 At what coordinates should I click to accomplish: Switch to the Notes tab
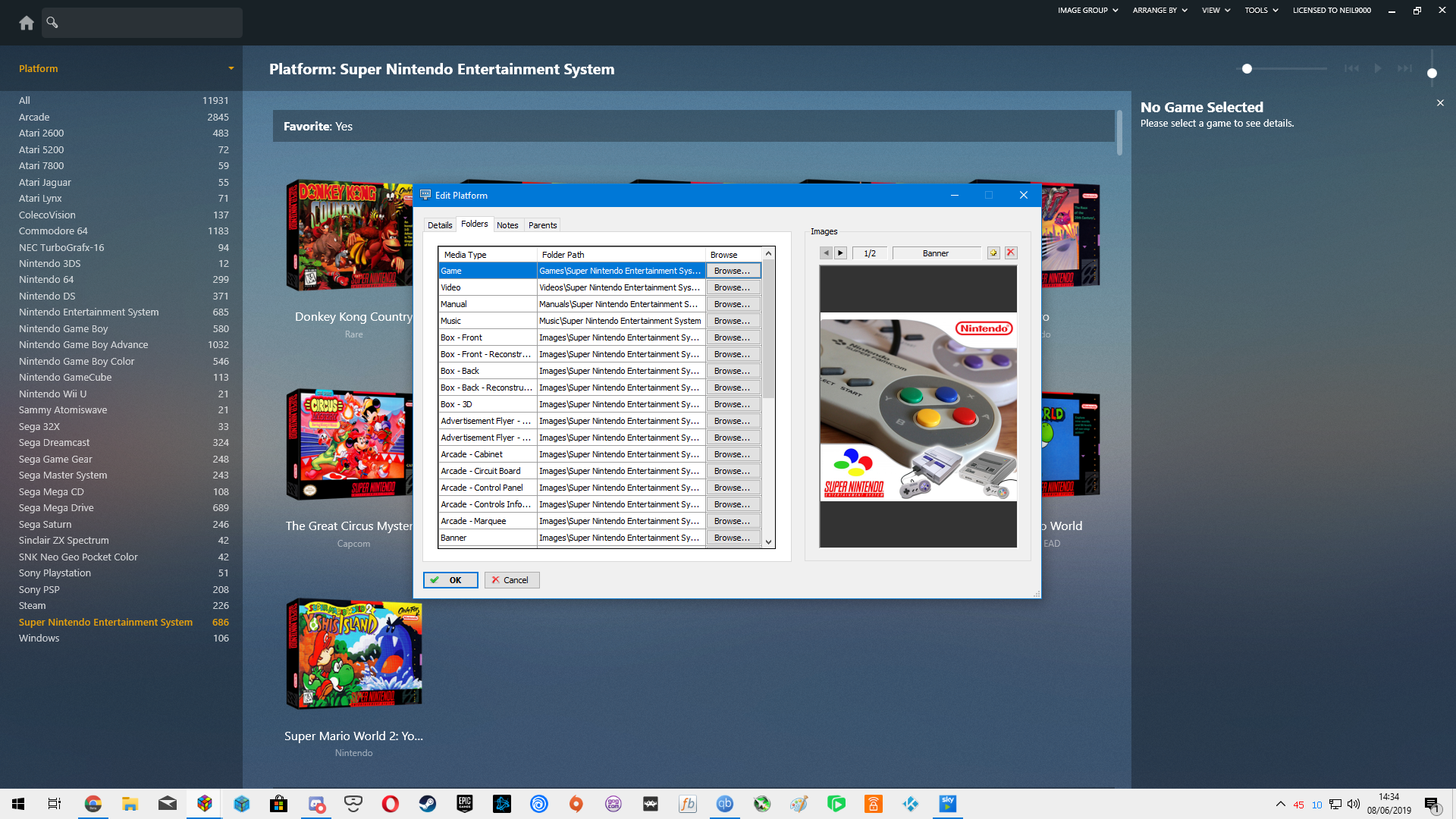pos(507,225)
